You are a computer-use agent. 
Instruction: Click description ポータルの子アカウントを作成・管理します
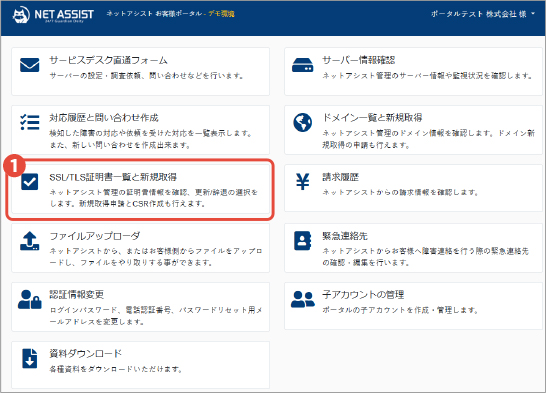click(x=400, y=310)
